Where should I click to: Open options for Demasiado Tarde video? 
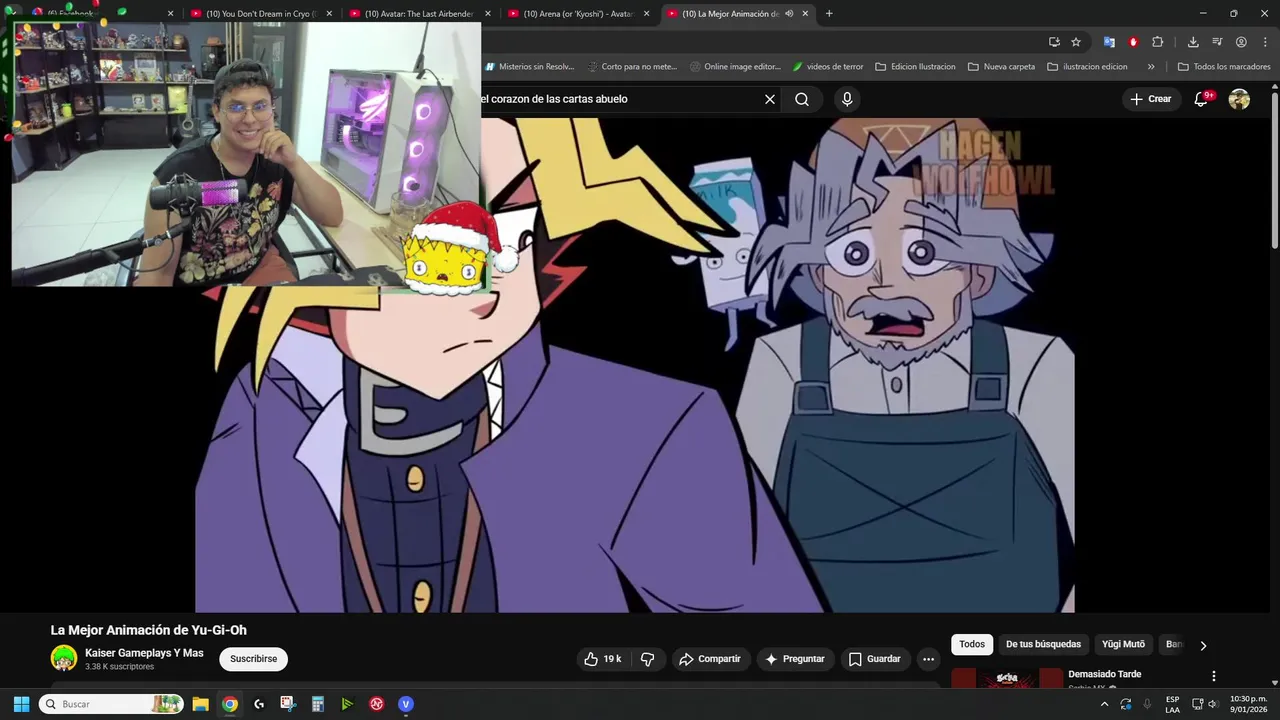1214,676
